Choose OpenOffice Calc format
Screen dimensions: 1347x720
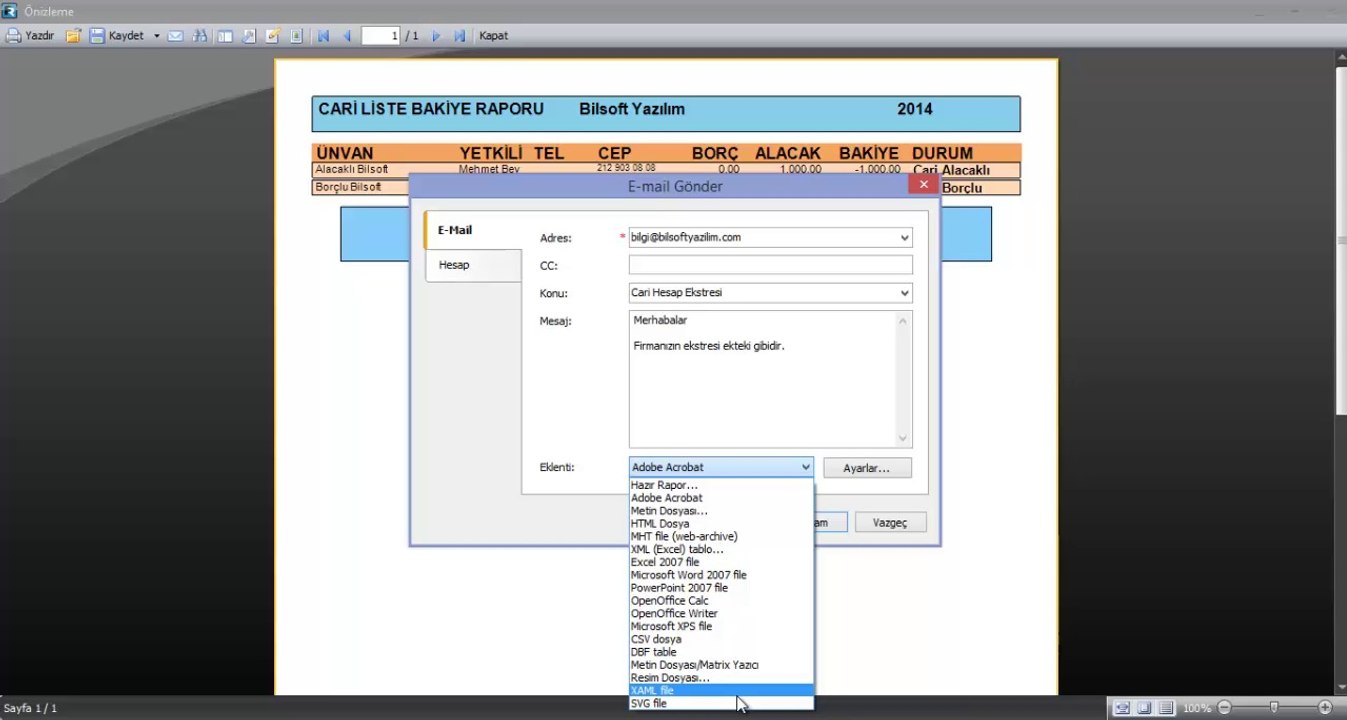721,601
